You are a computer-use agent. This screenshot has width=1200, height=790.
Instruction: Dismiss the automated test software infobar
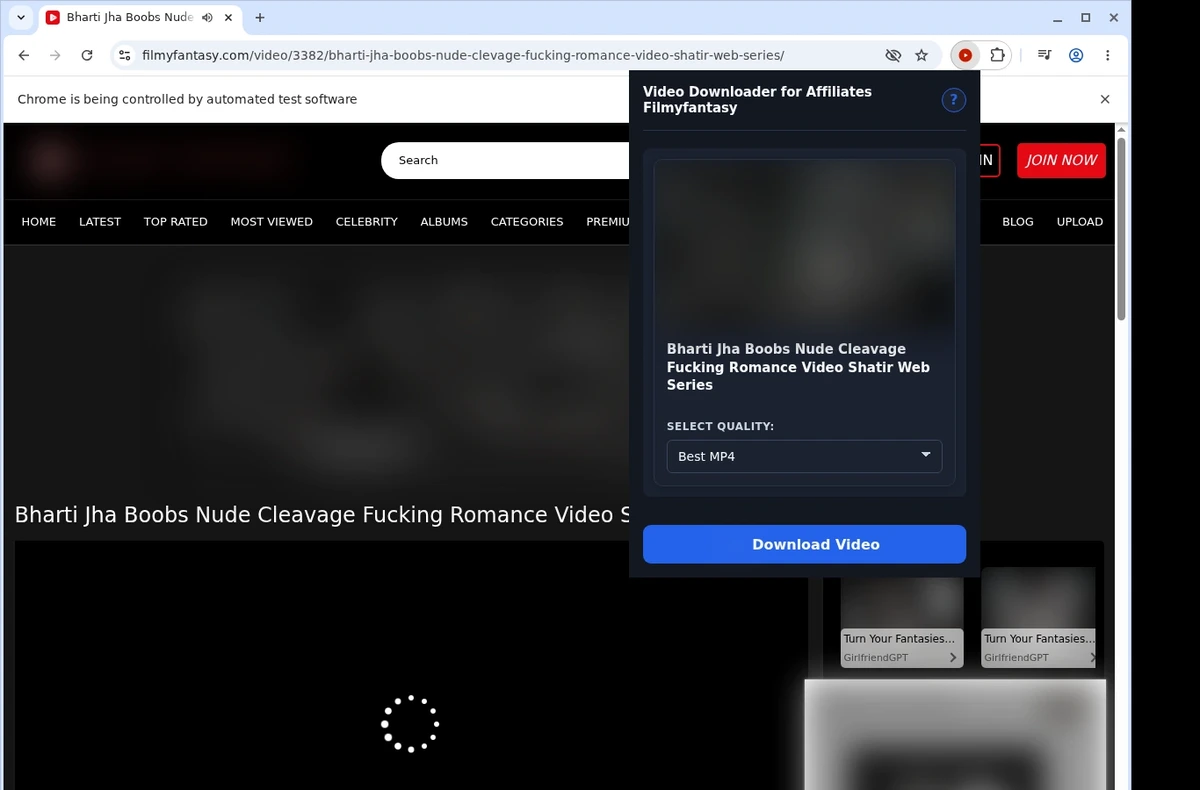click(1105, 99)
